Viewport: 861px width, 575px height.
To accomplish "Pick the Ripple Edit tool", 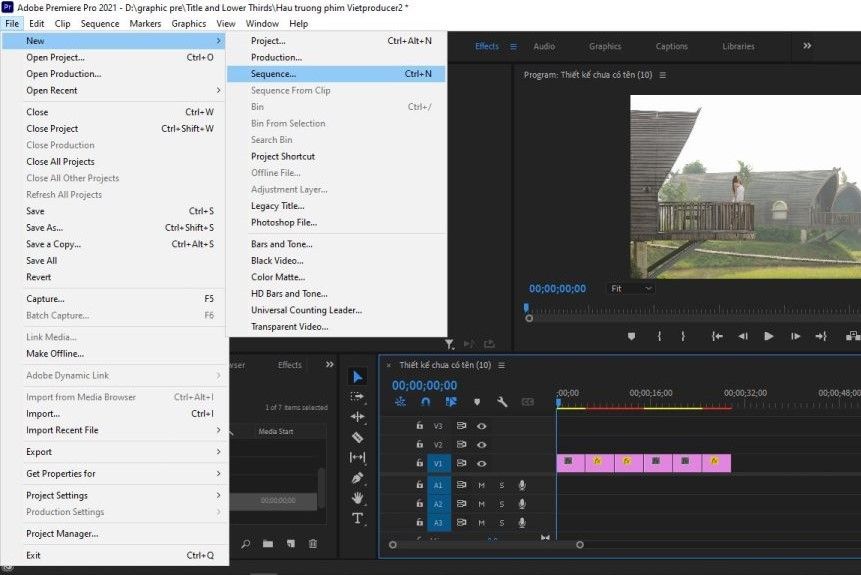I will tap(358, 417).
